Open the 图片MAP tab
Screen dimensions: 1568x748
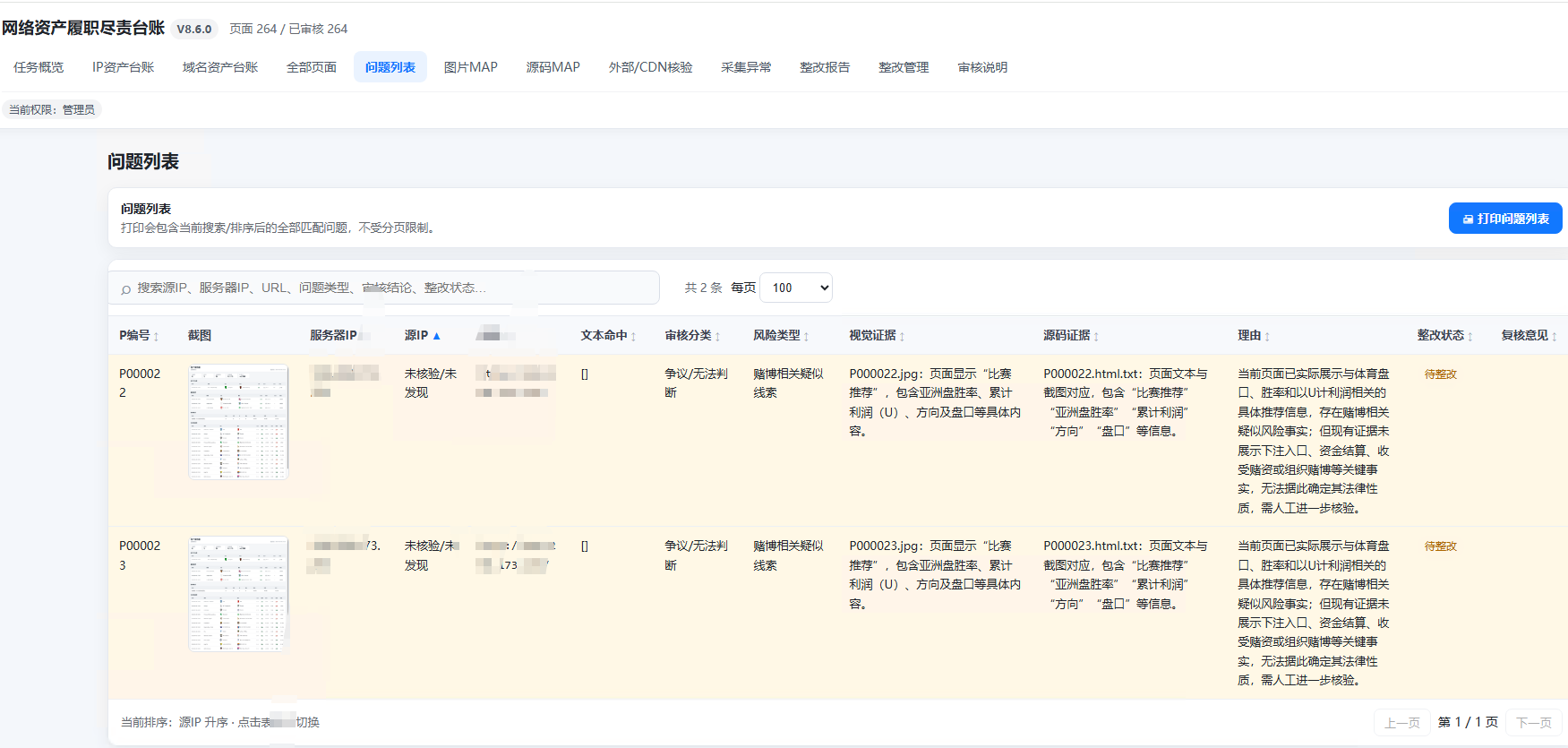click(471, 67)
